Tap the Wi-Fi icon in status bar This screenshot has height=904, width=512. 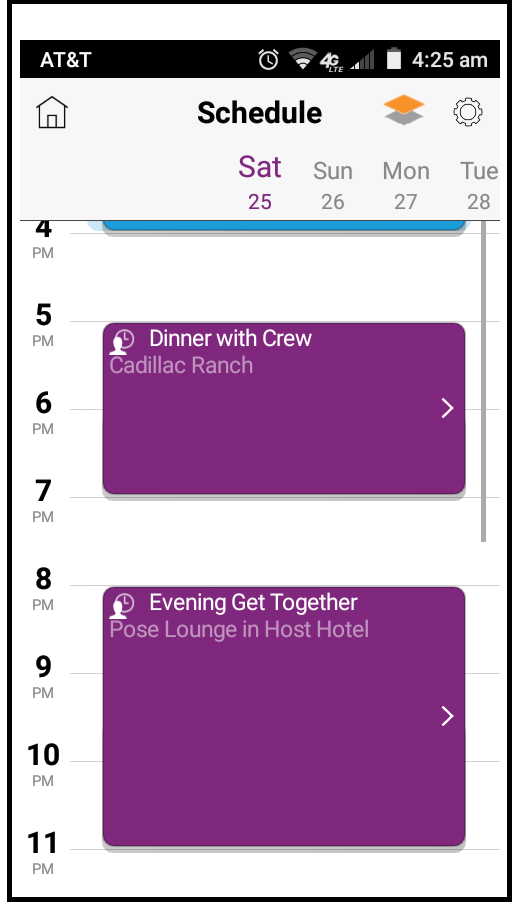(x=302, y=59)
